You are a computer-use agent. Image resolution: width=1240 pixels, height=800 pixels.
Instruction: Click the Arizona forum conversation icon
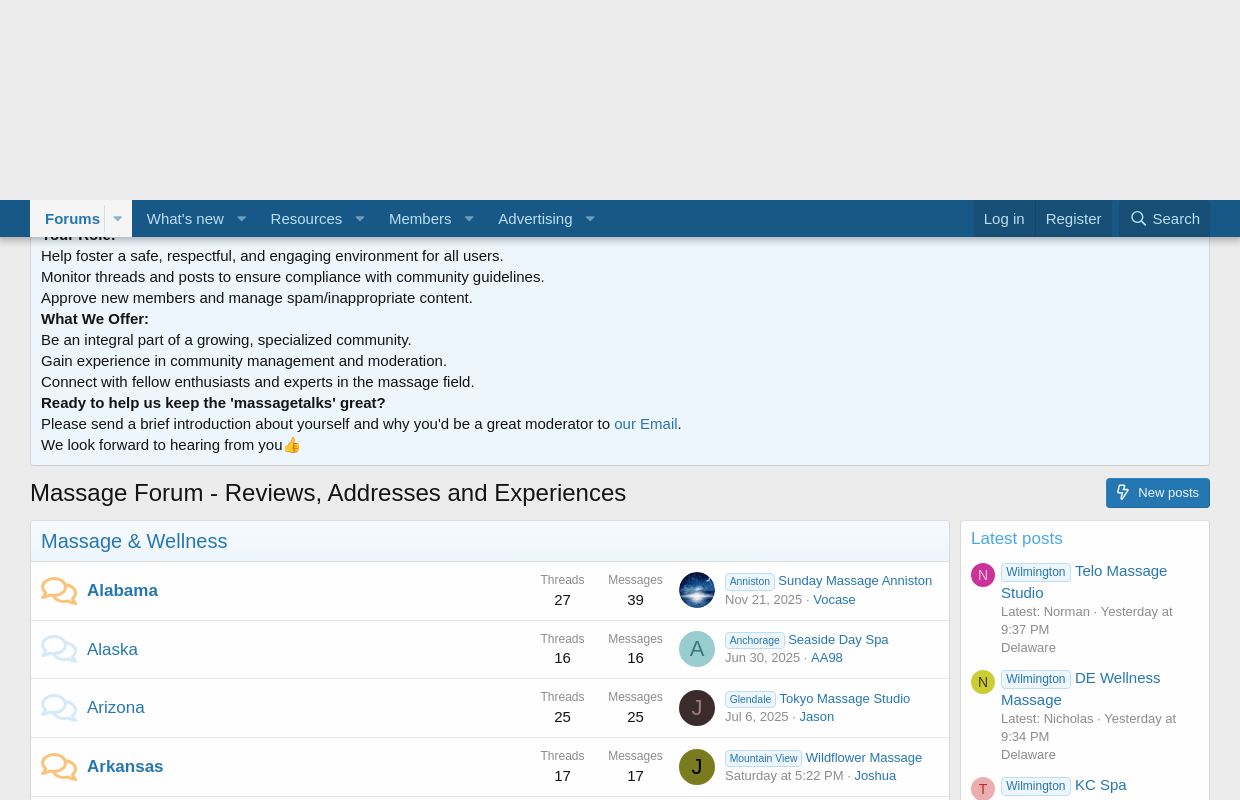(59, 707)
